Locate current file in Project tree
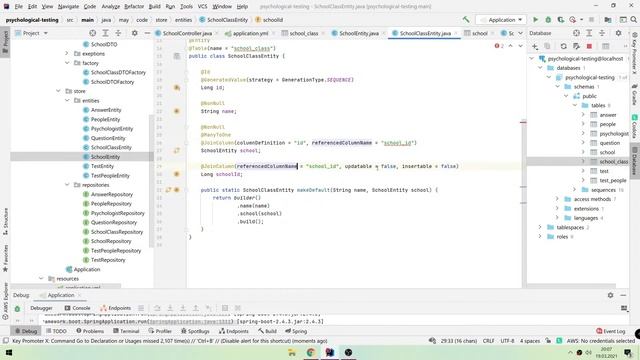 [x=93, y=33]
